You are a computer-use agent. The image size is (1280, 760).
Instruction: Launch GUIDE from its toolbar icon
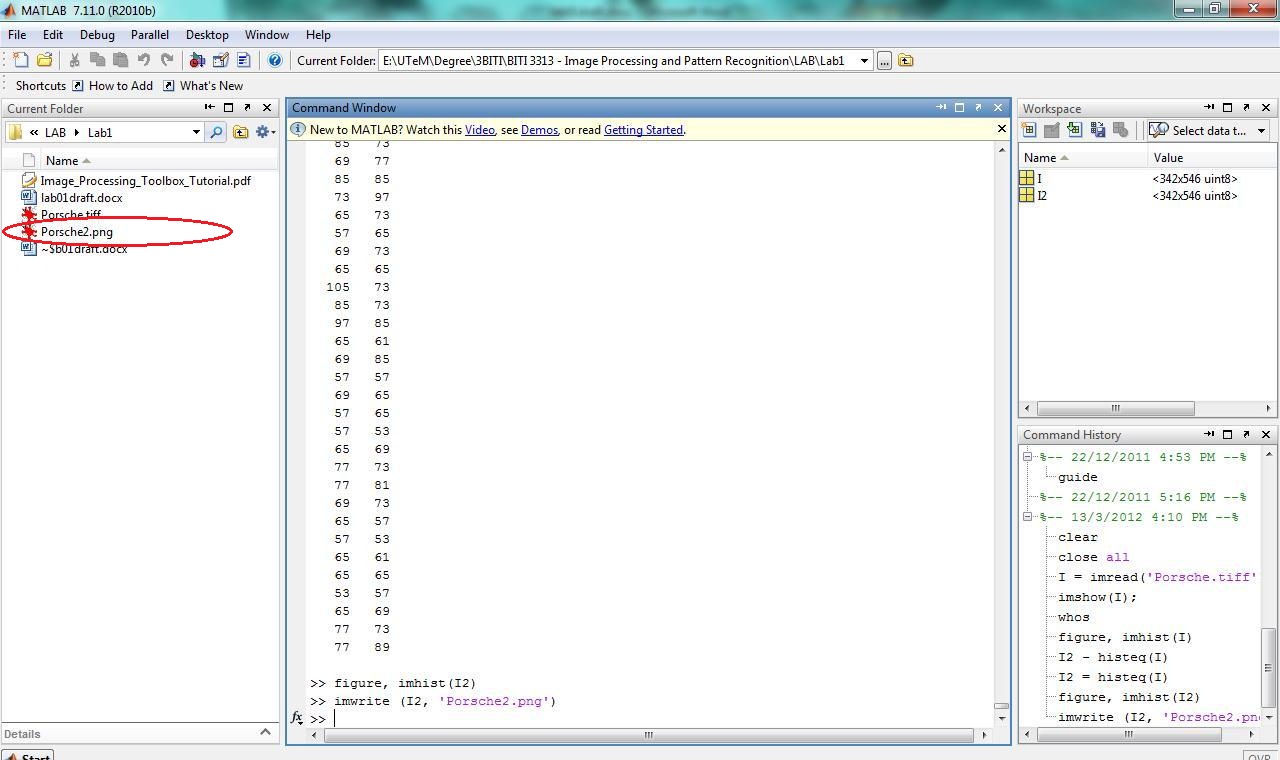pos(220,60)
